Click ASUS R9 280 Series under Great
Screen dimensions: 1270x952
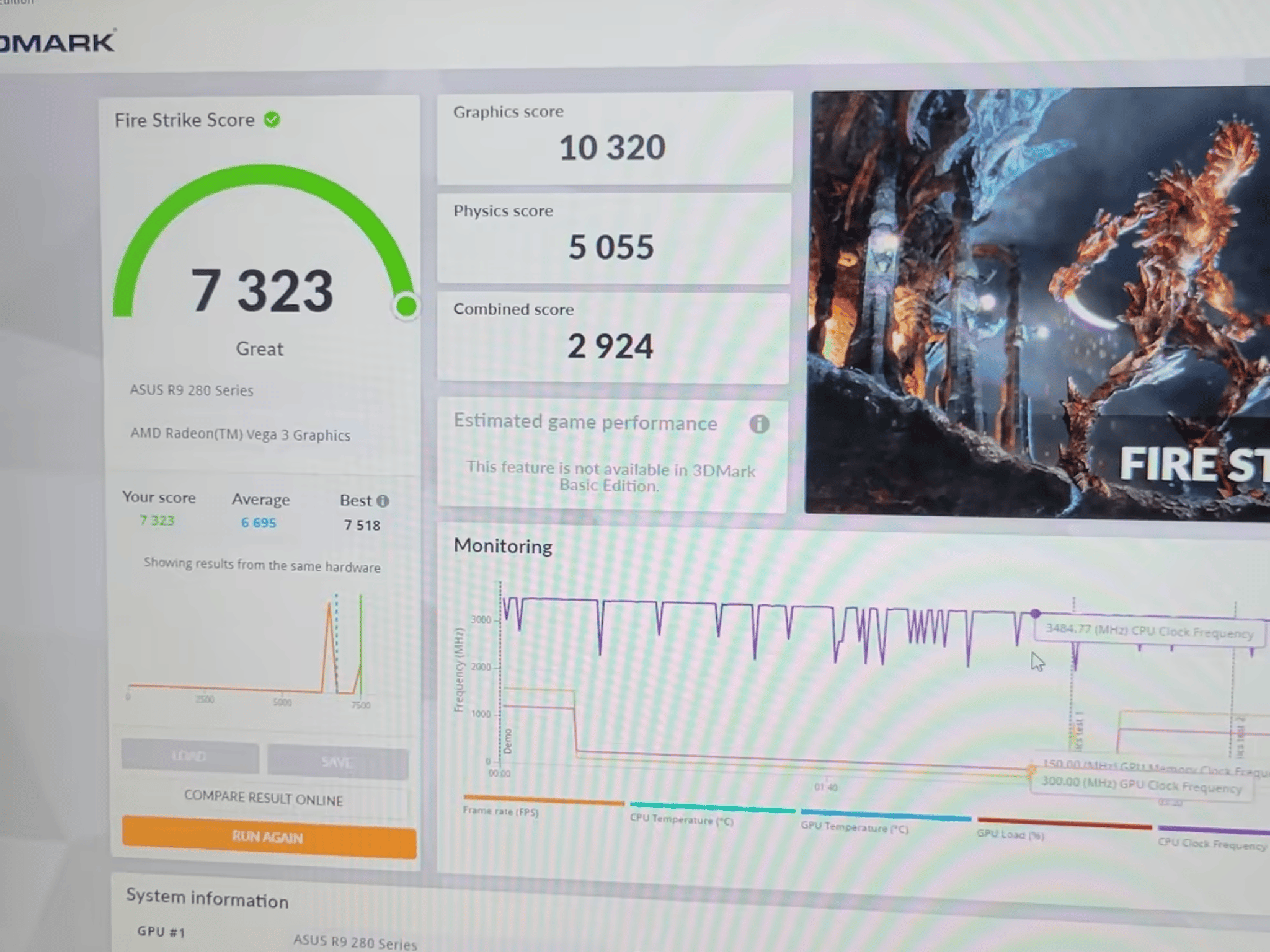click(192, 390)
